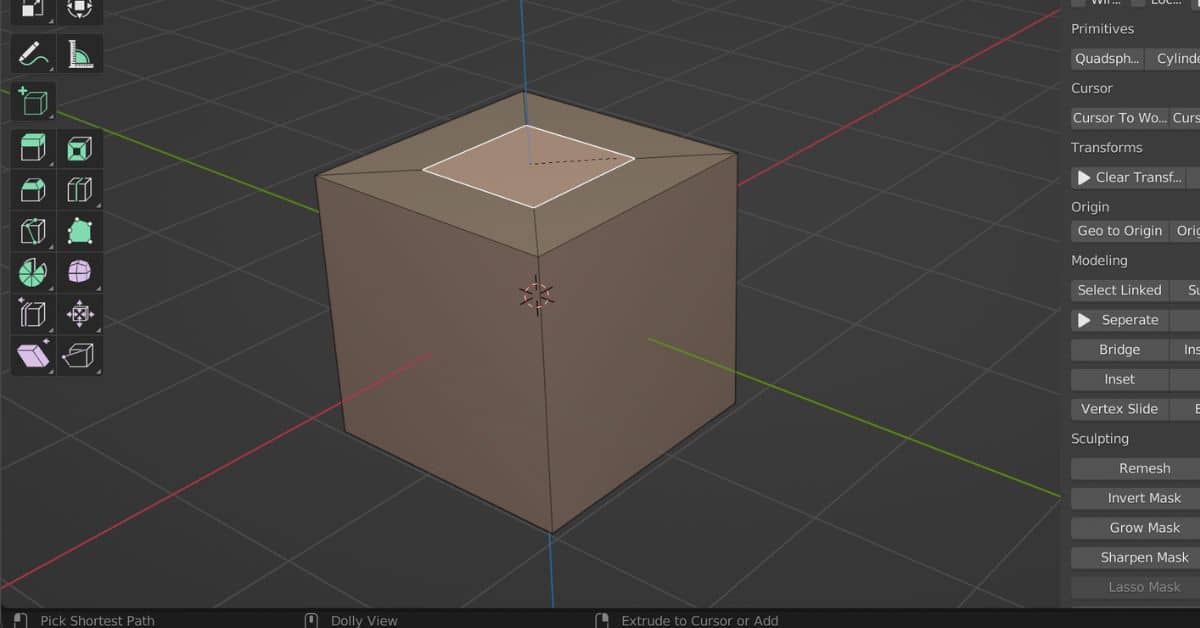Select the Poly Build tool
This screenshot has width=1200, height=628.
(x=79, y=232)
